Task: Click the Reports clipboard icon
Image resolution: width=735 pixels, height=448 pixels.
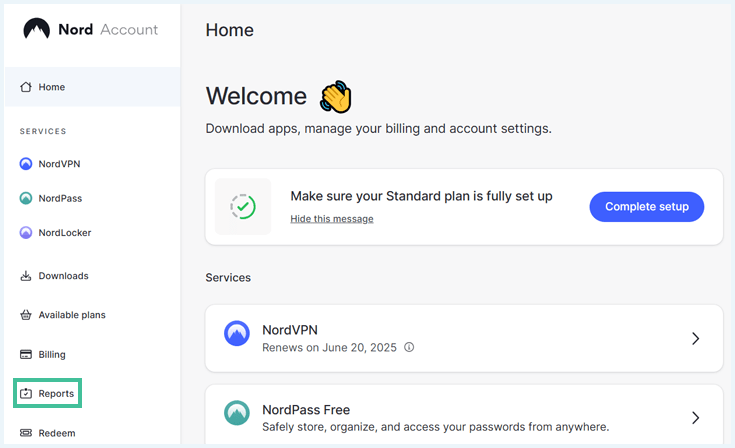Action: click(x=26, y=393)
